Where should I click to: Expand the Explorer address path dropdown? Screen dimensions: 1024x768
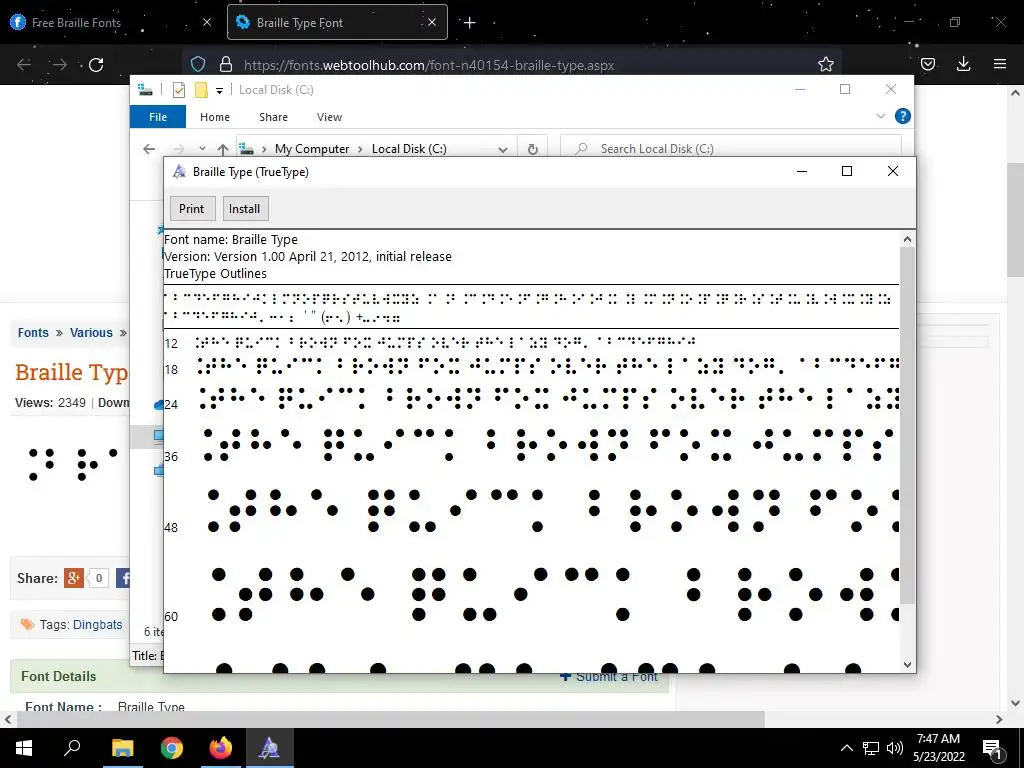(x=503, y=149)
